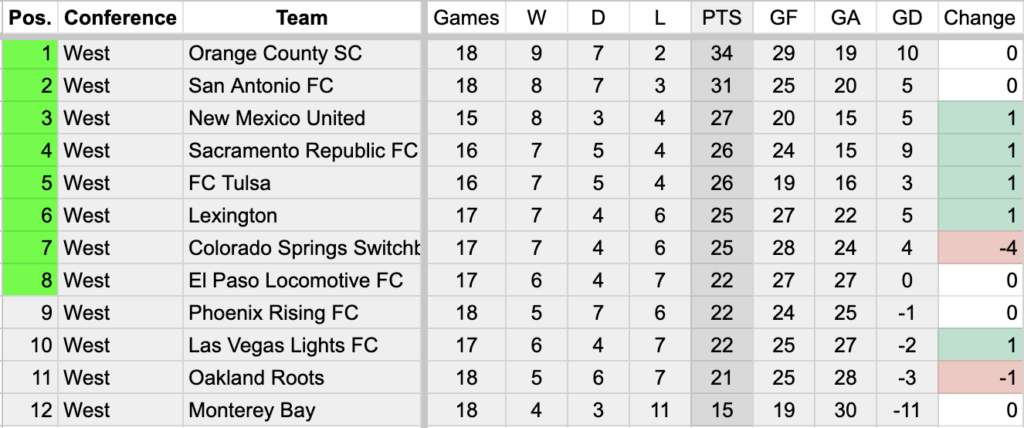Select Orange County's 34 points cell
1024x428 pixels.
[x=722, y=53]
